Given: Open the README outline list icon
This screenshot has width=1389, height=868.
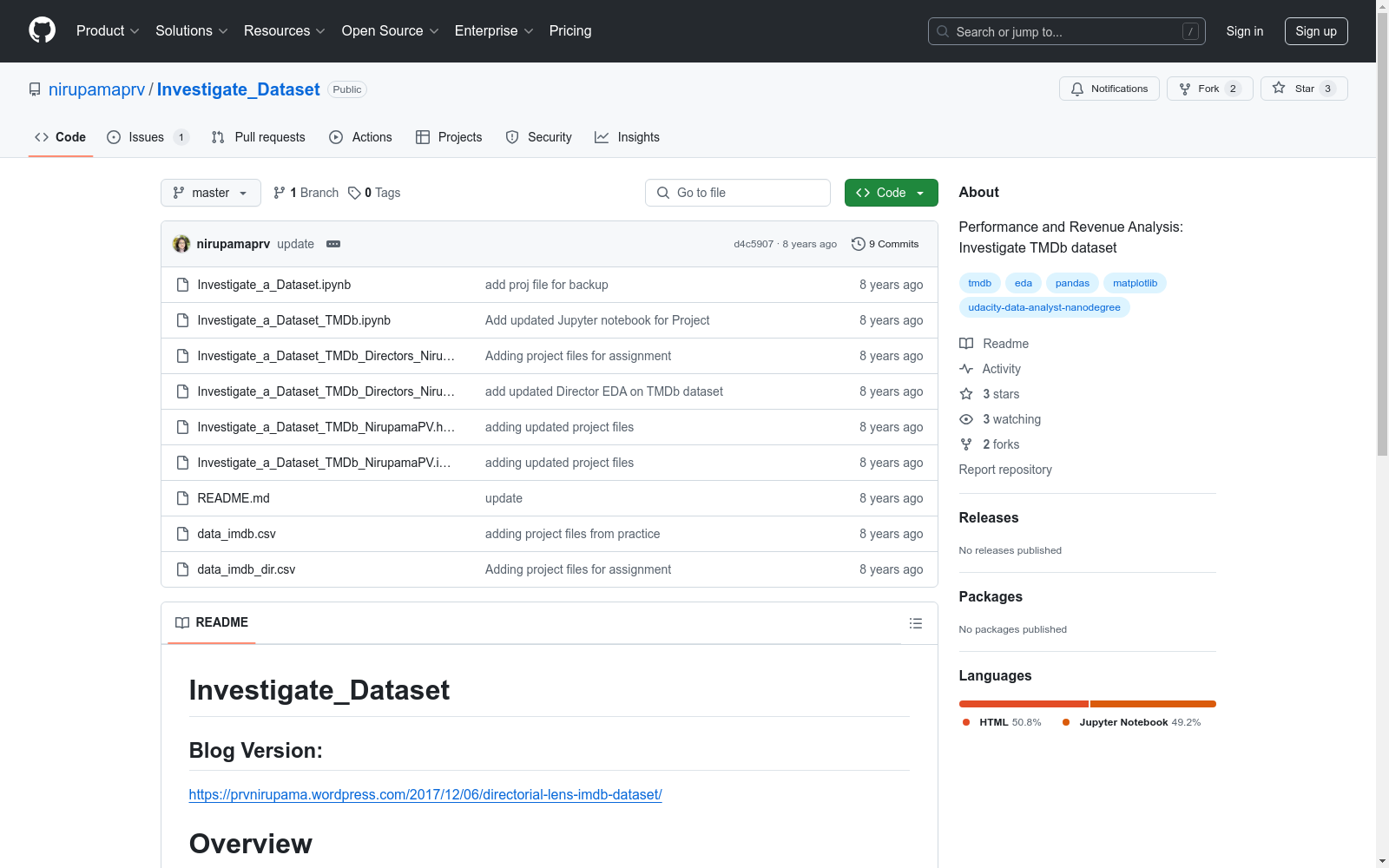Looking at the screenshot, I should coord(916,623).
